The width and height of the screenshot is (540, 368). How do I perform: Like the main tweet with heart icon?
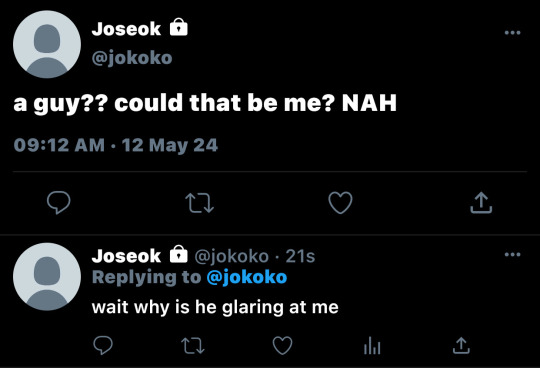point(340,203)
